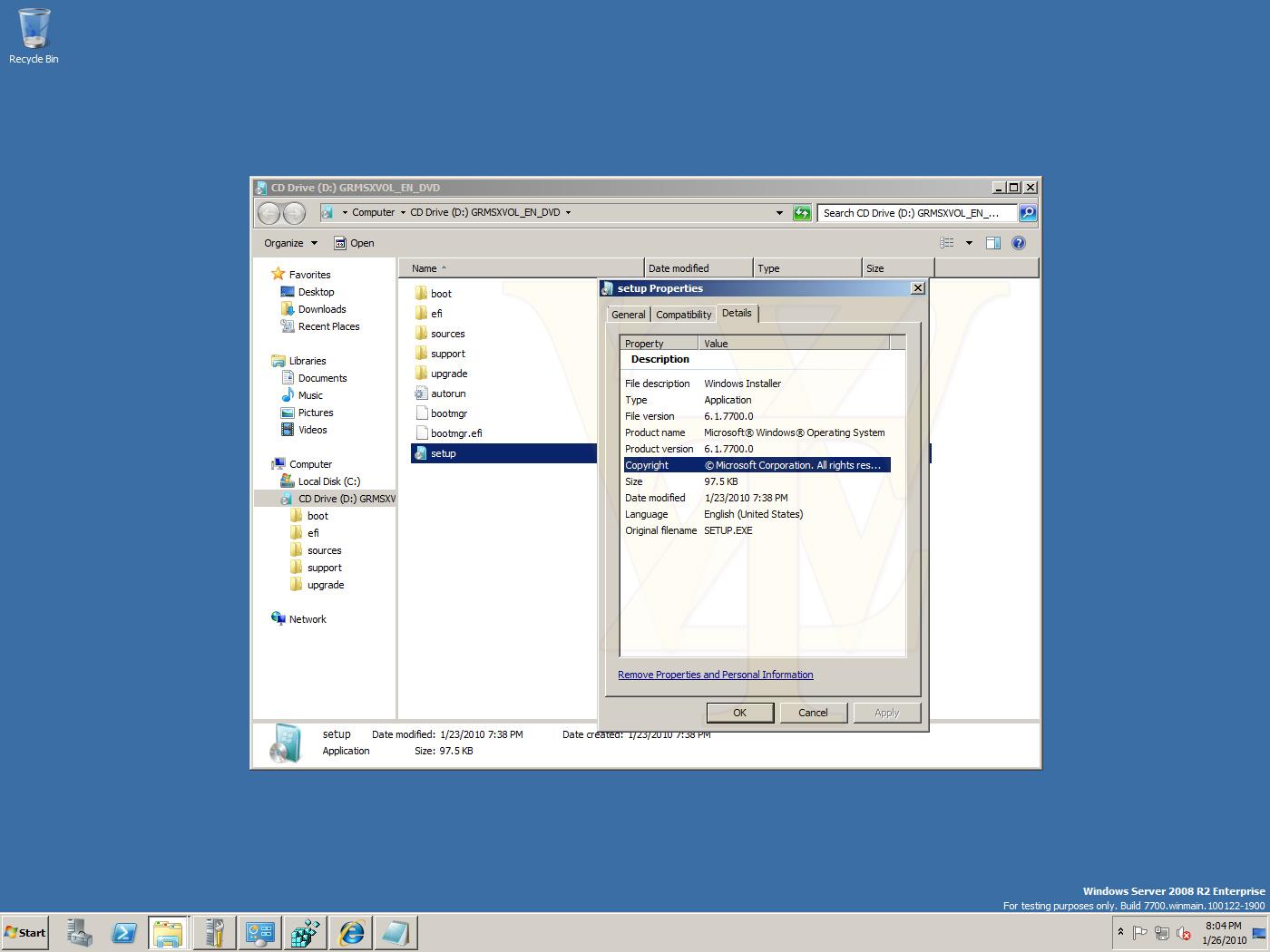Click the Size column header
The height and width of the screenshot is (952, 1270).
897,268
